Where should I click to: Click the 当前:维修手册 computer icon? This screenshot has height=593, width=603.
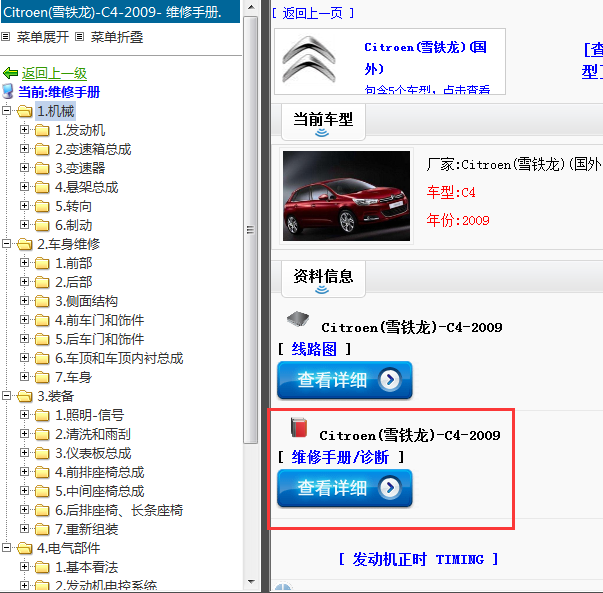(8, 92)
